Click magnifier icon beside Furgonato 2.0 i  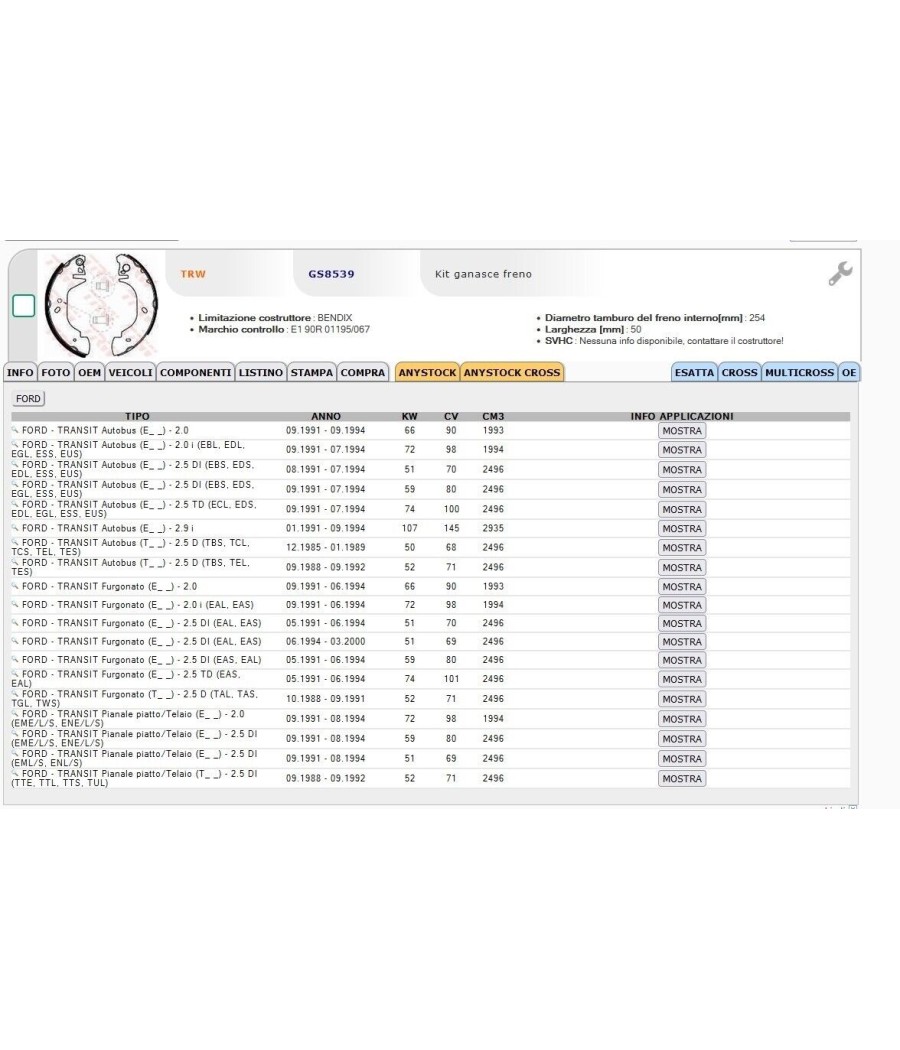click(x=15, y=604)
